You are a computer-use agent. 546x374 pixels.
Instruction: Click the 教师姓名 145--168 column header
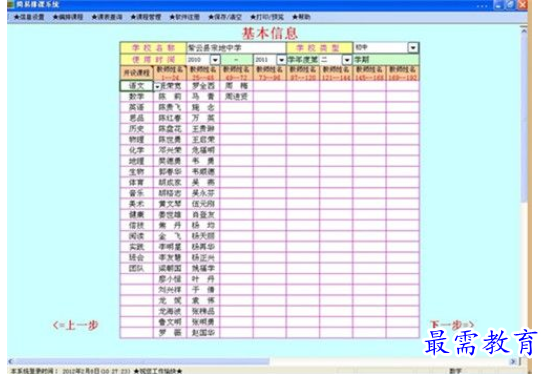369,73
